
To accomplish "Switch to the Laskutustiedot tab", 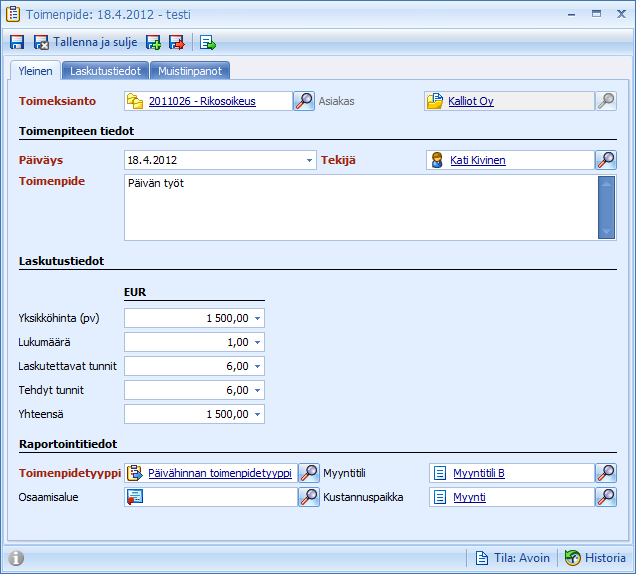I will tap(105, 71).
